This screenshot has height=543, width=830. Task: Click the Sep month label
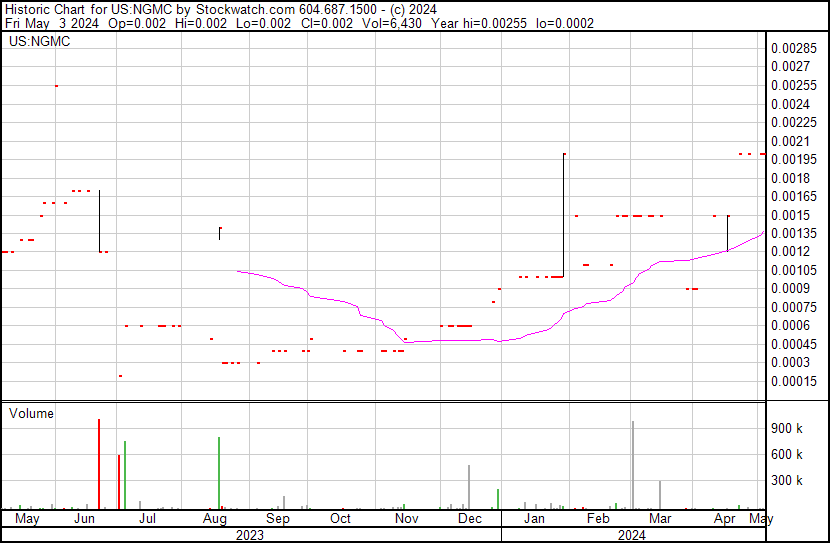[x=277, y=519]
